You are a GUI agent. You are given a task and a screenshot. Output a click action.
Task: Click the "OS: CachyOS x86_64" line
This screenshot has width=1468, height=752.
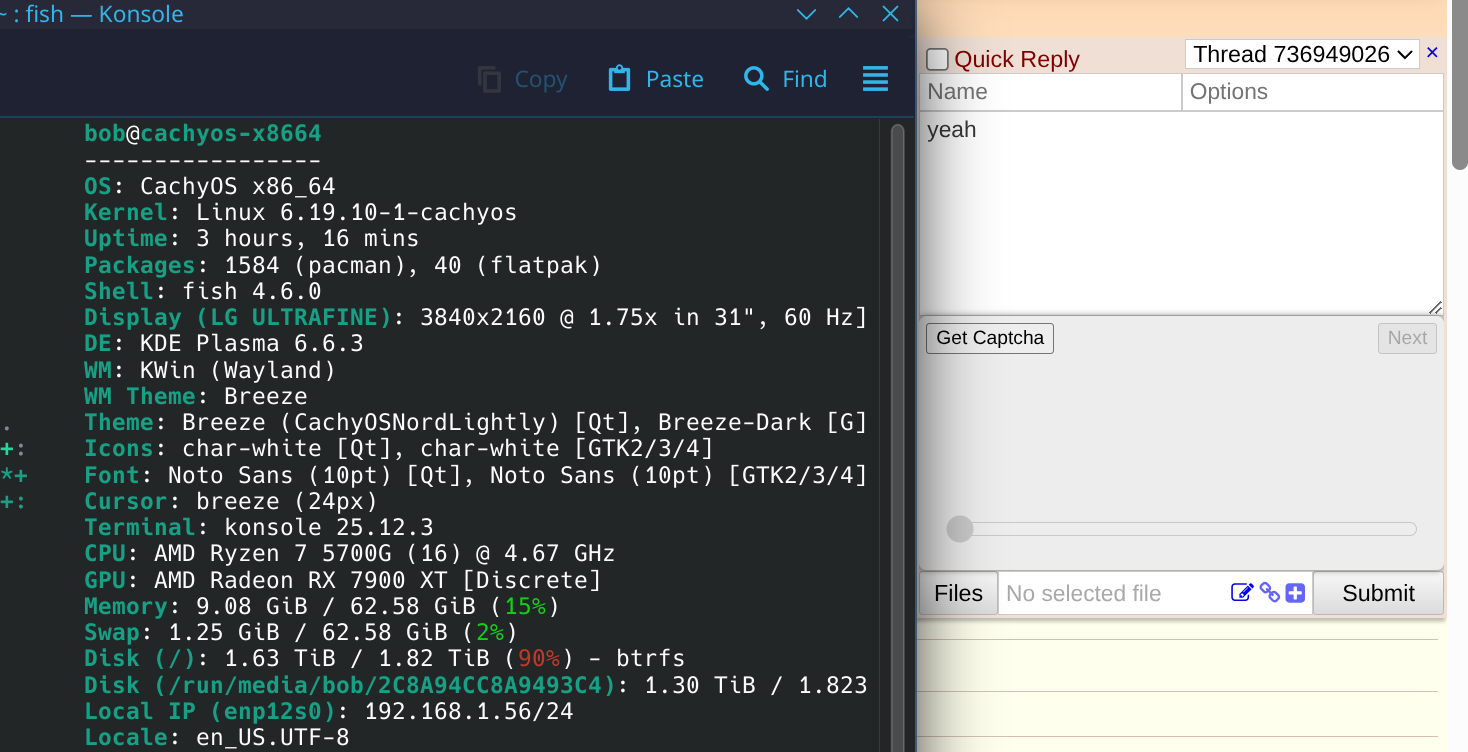pos(210,186)
